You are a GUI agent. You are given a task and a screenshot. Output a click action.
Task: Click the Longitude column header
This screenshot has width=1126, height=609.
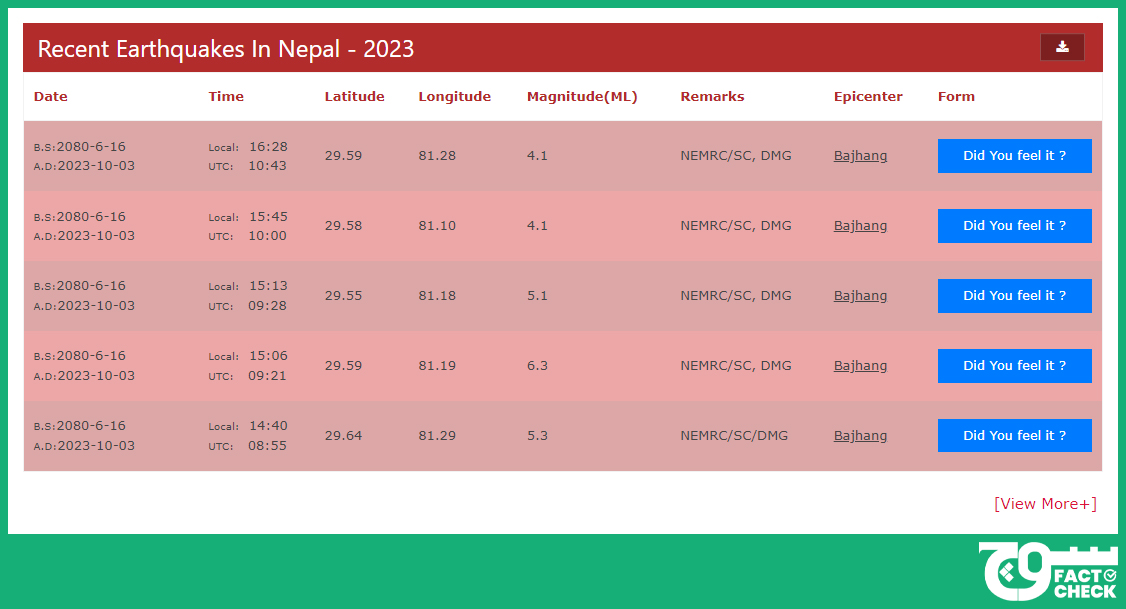click(455, 96)
